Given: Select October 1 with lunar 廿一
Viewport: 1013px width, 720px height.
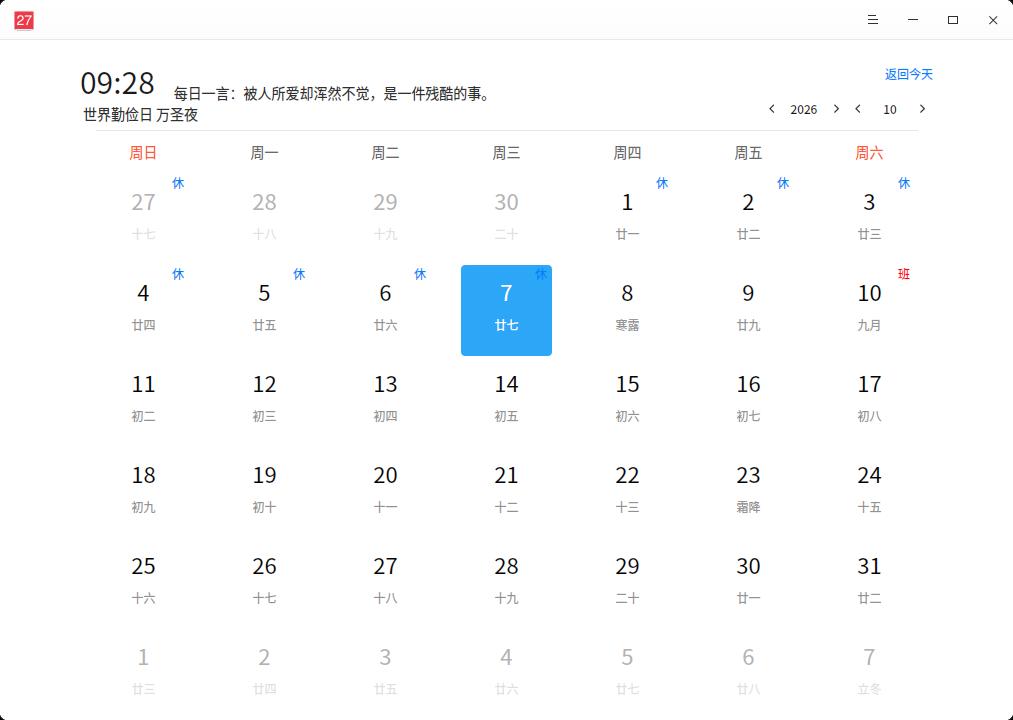Looking at the screenshot, I should point(627,219).
